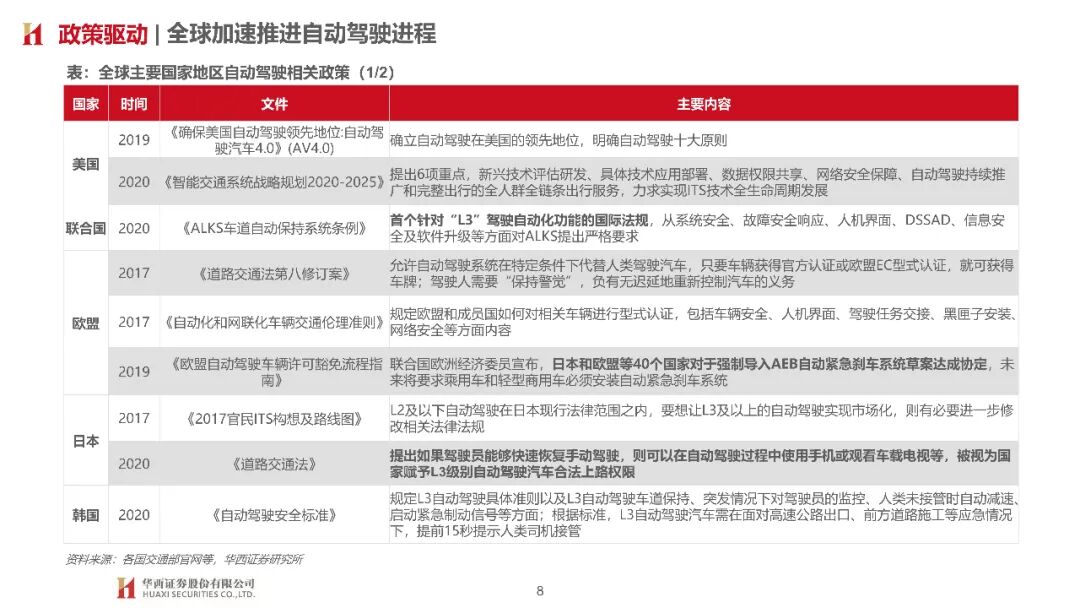This screenshot has height=608, width=1080.
Task: Click the "时间" column header
Action: tap(135, 103)
